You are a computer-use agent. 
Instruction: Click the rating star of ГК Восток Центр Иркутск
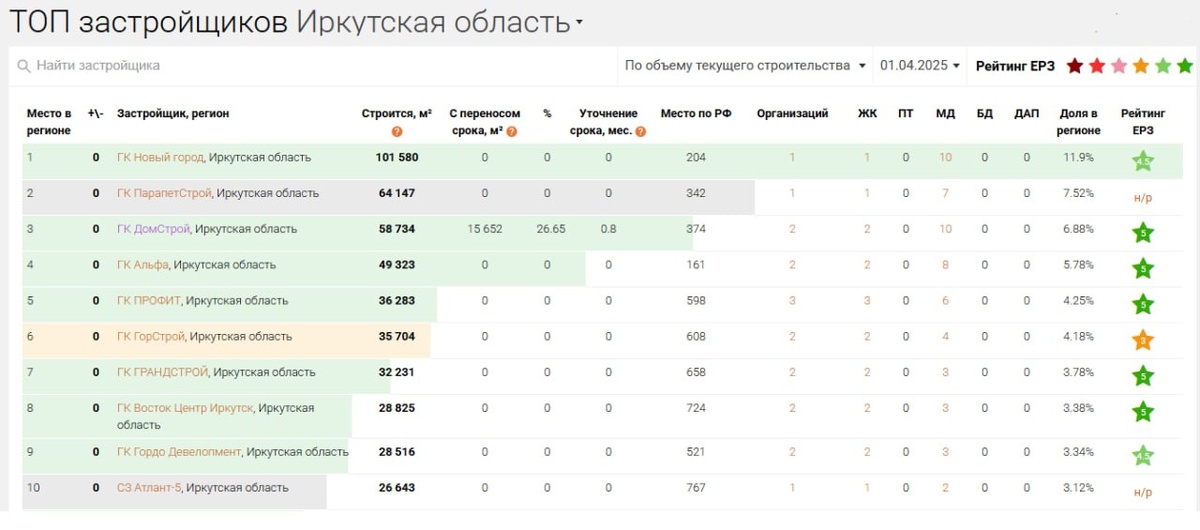coord(1143,411)
